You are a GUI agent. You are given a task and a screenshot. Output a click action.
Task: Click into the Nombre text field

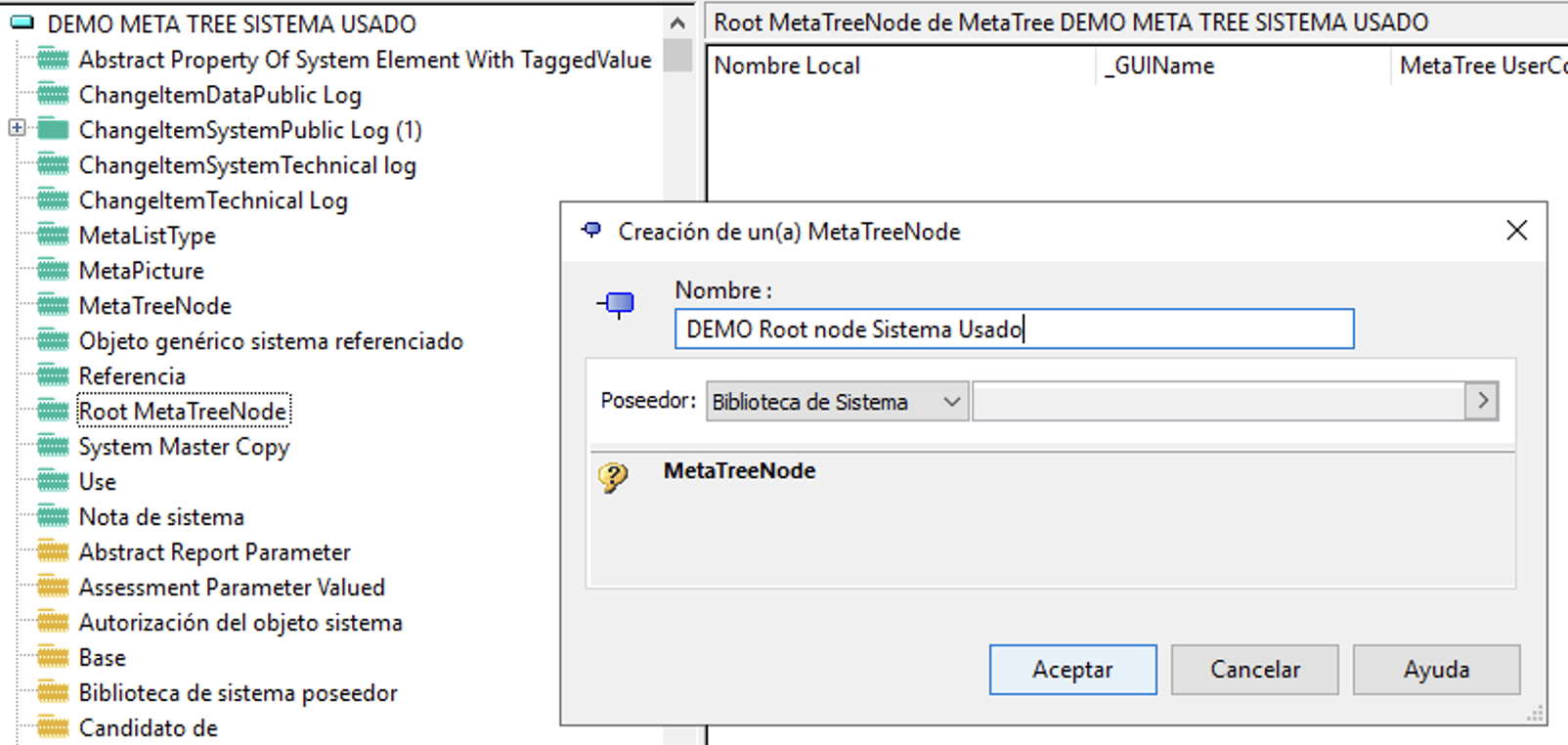click(x=1014, y=329)
